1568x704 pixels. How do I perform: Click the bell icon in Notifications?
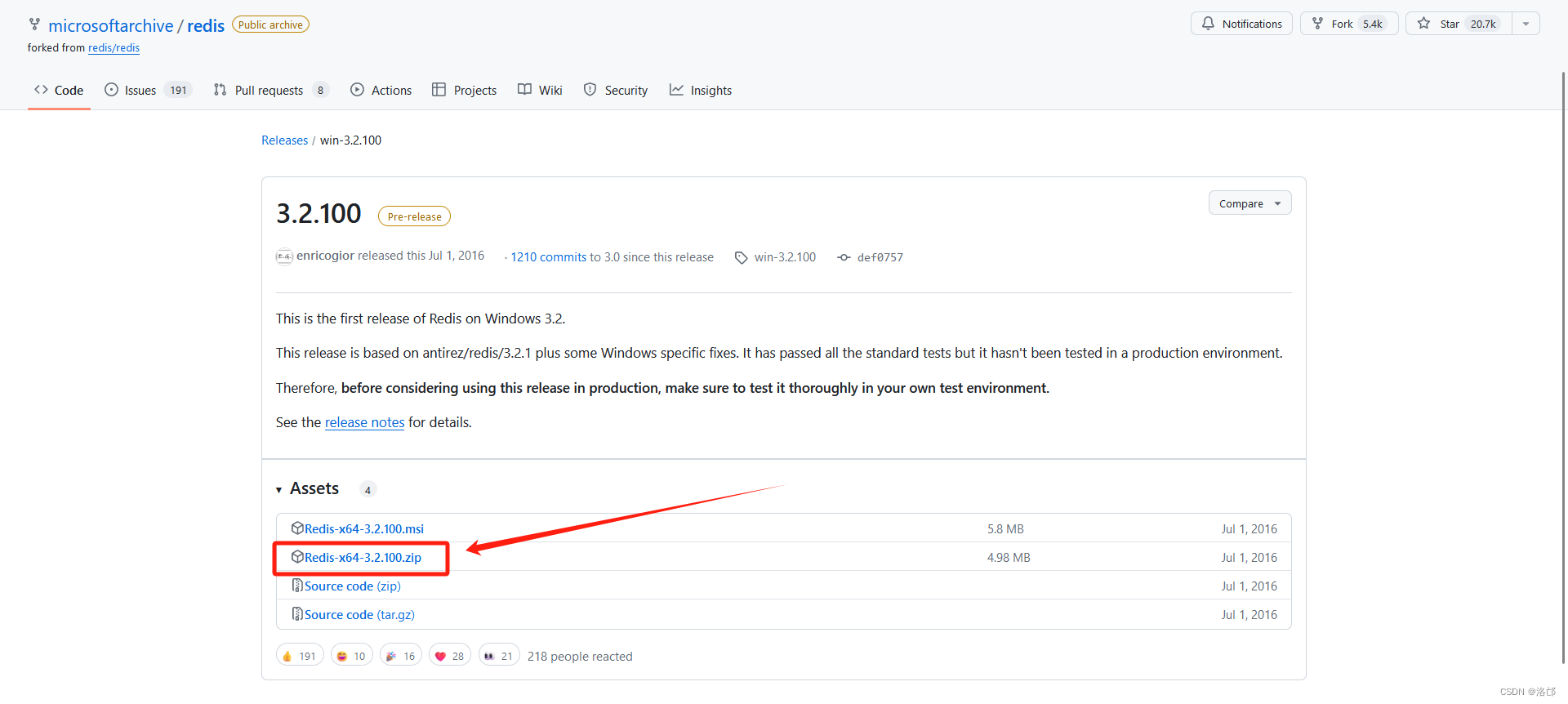point(1208,24)
